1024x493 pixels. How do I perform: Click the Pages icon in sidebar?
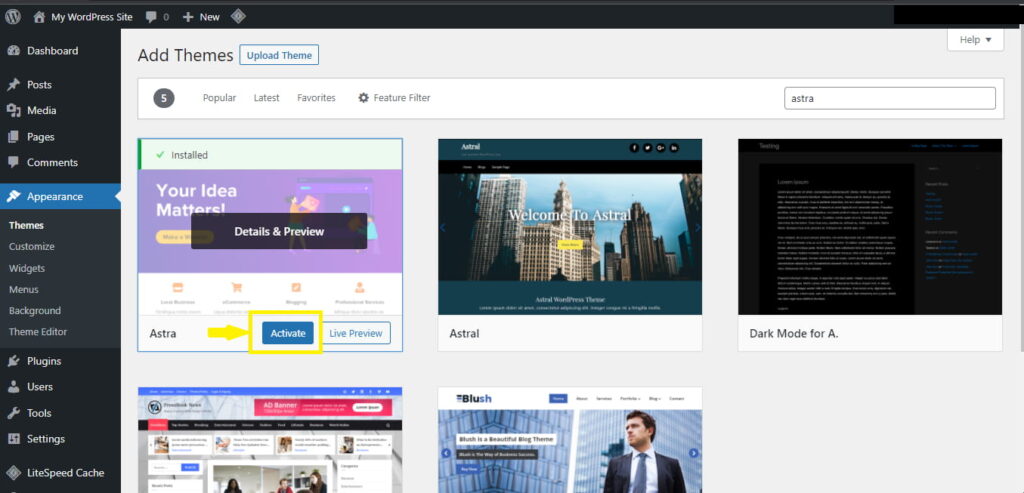[13, 137]
